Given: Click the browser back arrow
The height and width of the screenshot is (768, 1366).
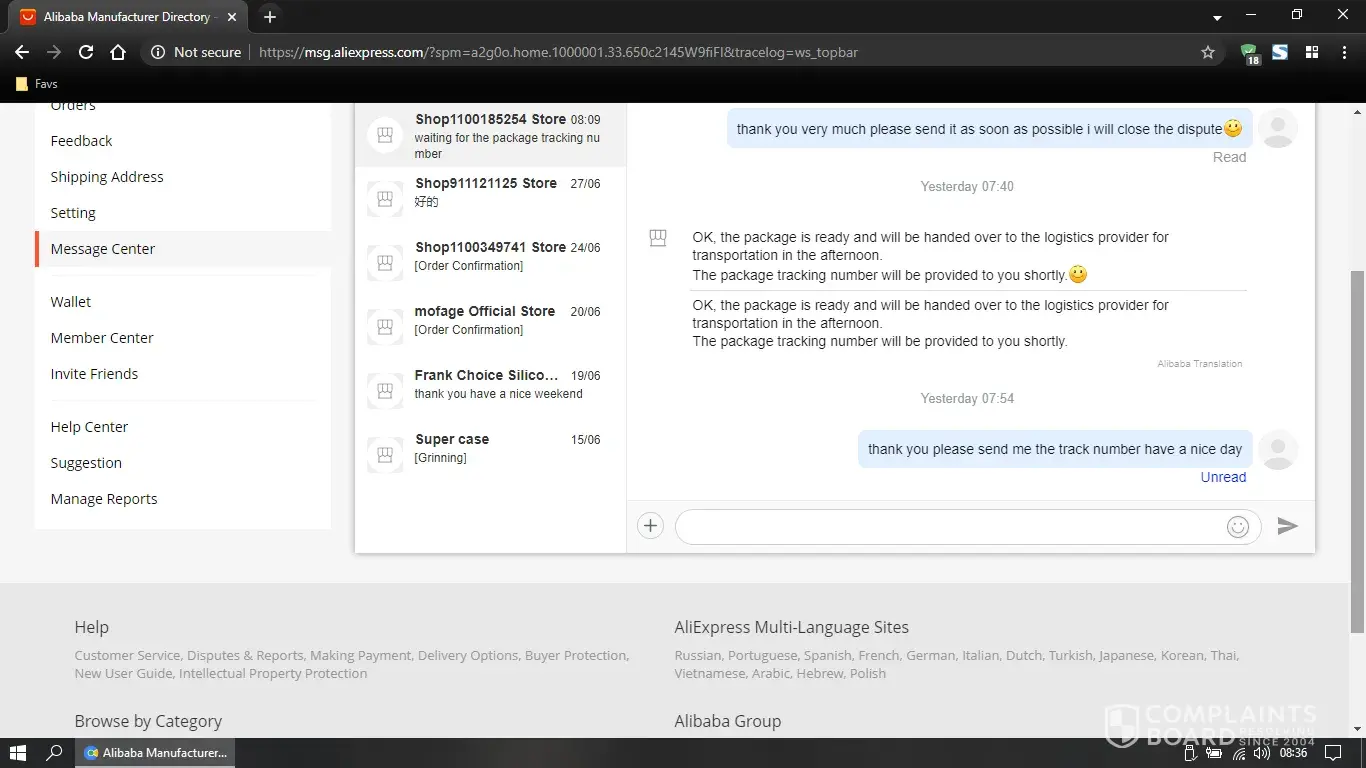Looking at the screenshot, I should coord(22,52).
